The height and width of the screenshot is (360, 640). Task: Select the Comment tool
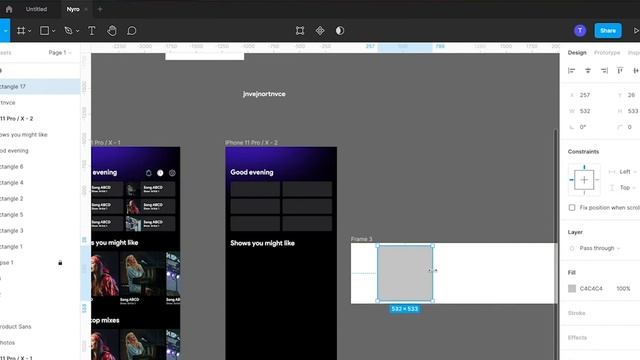pos(131,31)
